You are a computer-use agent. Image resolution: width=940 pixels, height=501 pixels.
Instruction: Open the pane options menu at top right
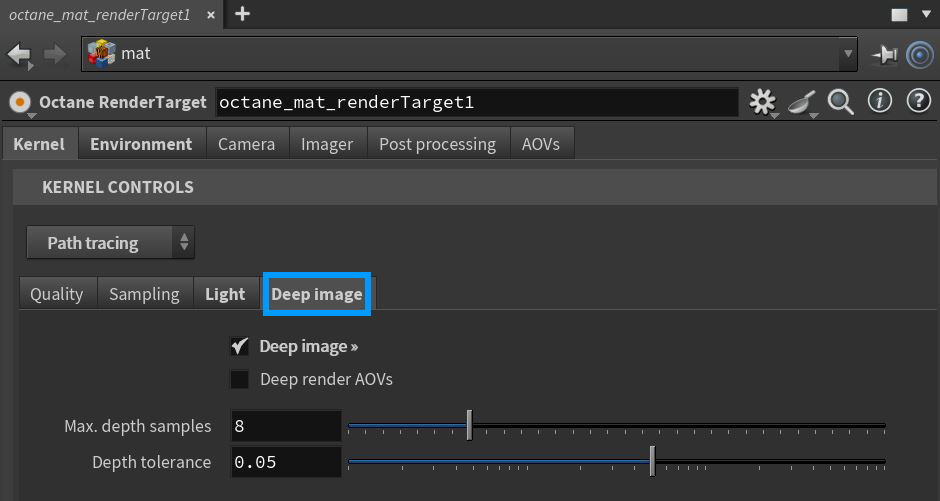tap(900, 15)
